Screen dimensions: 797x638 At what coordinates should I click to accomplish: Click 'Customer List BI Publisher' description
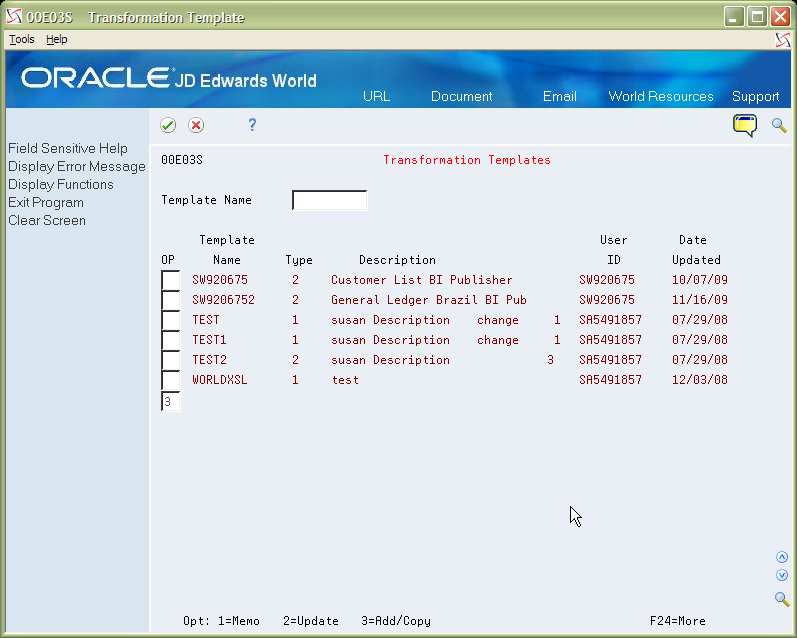point(422,280)
